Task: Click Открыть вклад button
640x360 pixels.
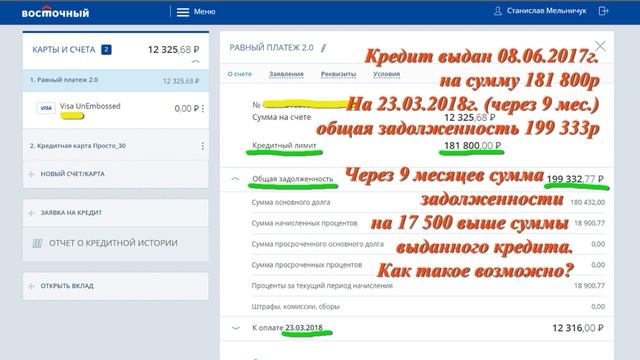Action: [x=116, y=286]
